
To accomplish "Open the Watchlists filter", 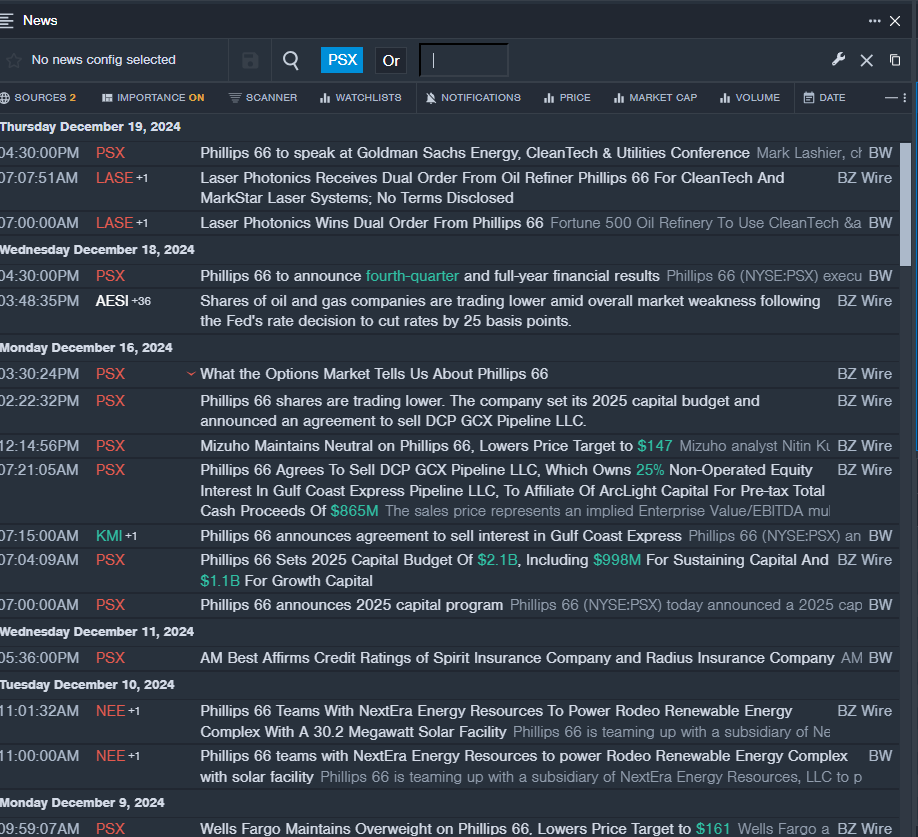I will [x=360, y=98].
